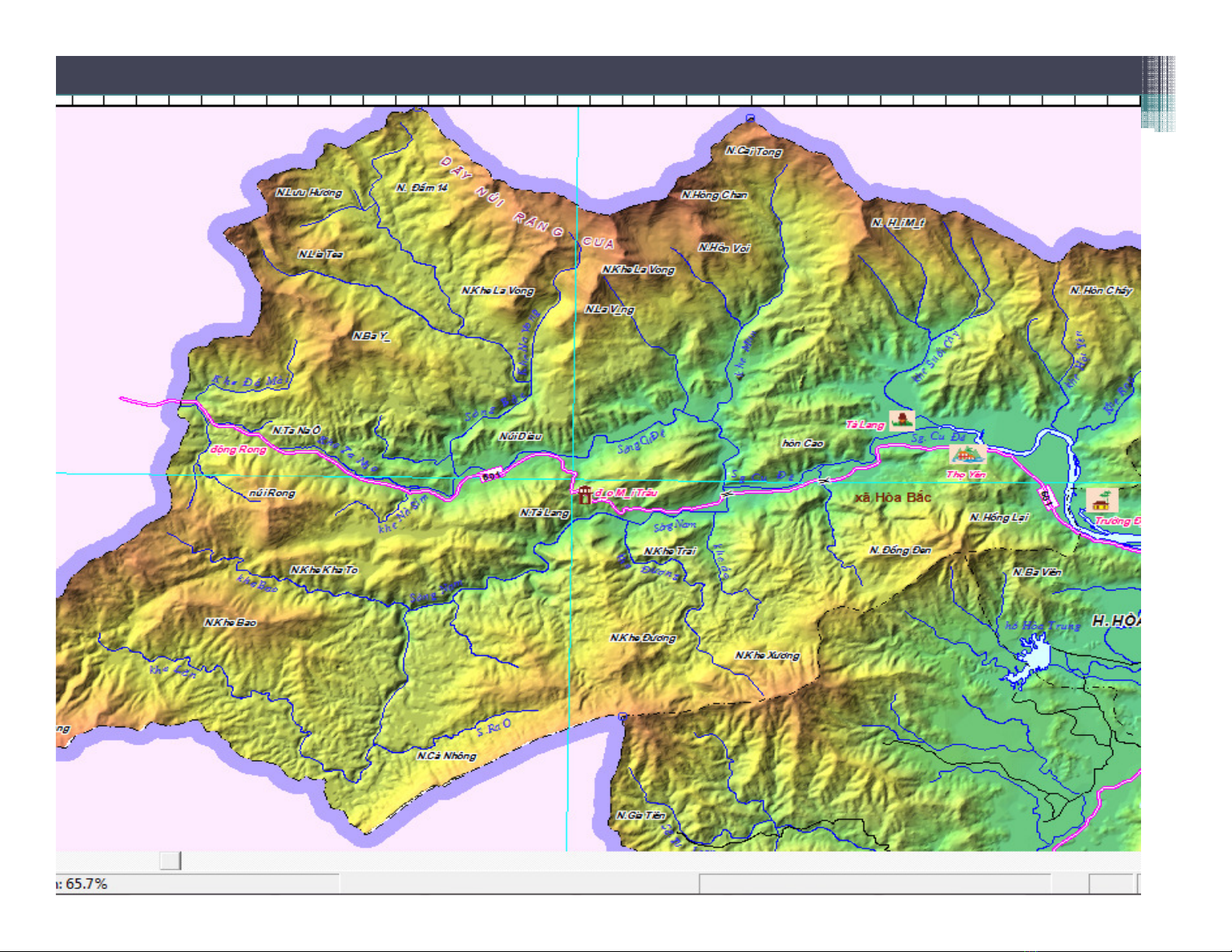The height and width of the screenshot is (952, 1232).
Task: Click the bridge symbol below hòn Cao
Action: click(x=824, y=482)
